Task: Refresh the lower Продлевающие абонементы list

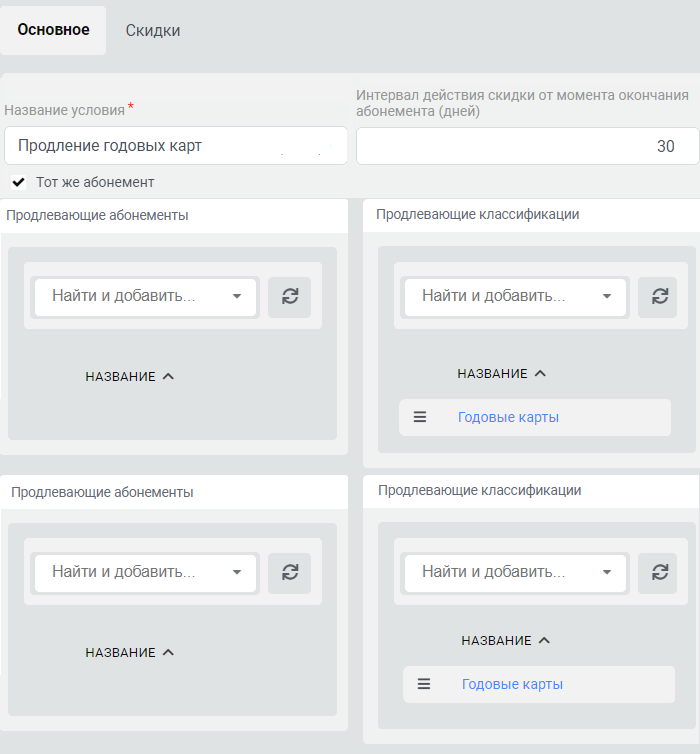Action: 289,572
